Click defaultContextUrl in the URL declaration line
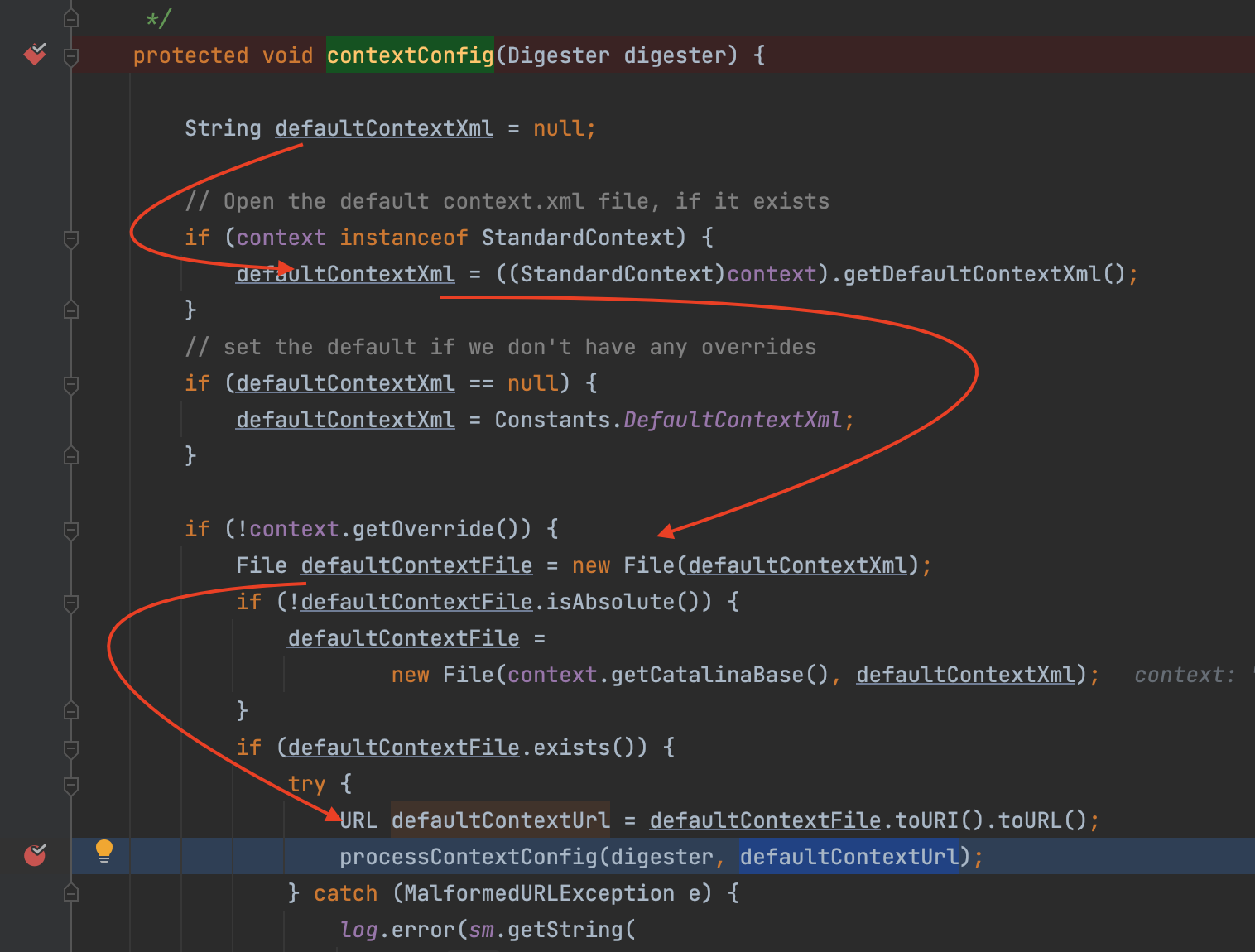1255x952 pixels. [500, 820]
